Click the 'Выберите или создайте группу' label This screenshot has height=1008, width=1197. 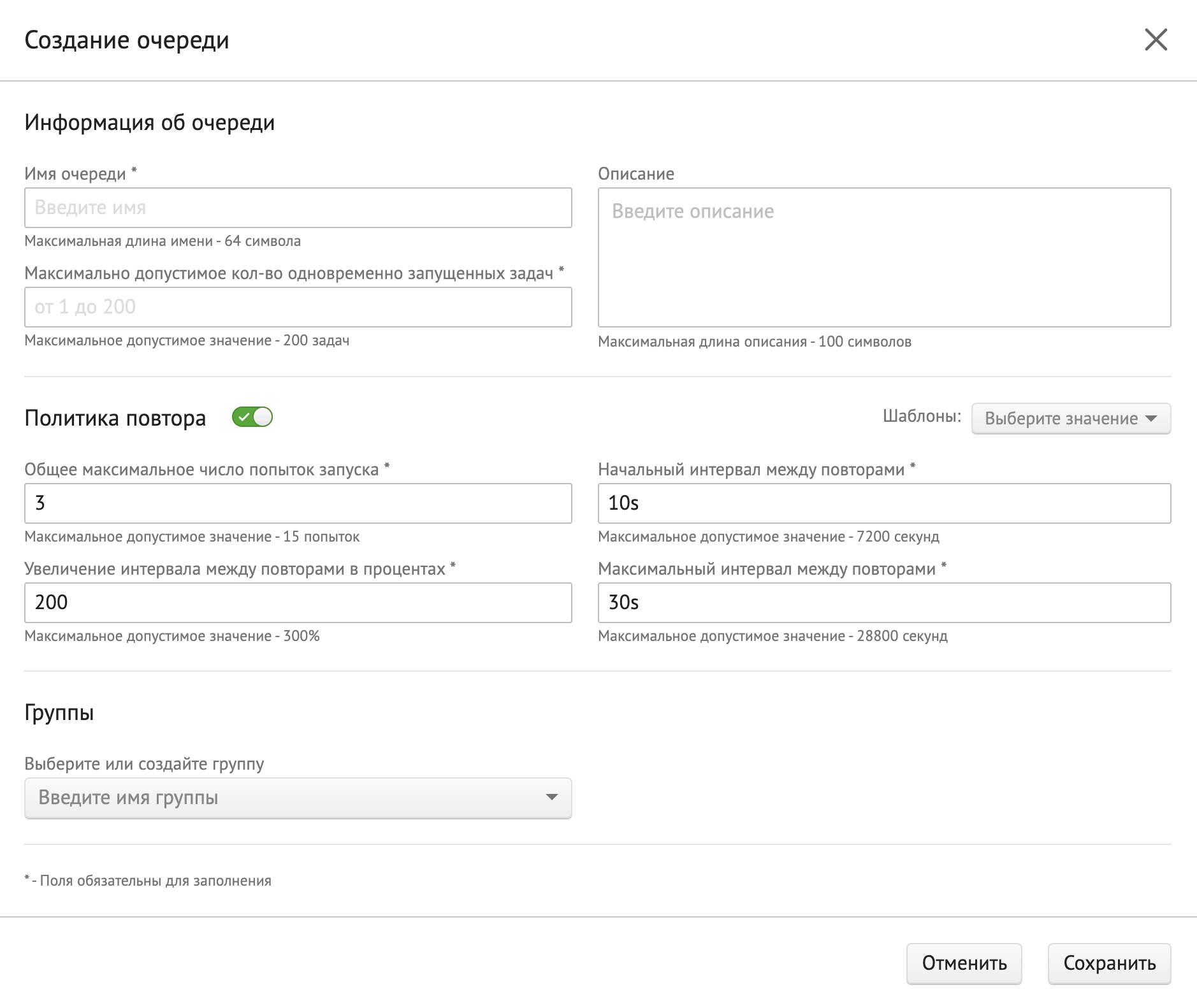(x=144, y=763)
